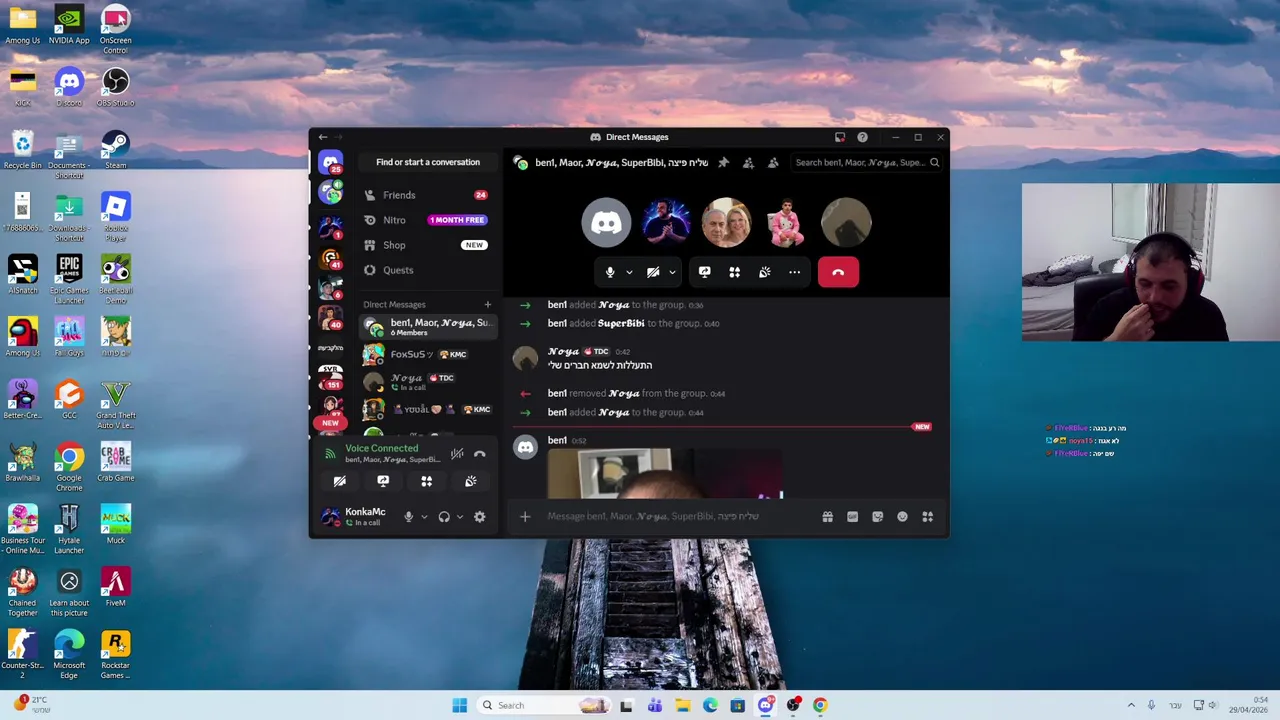The width and height of the screenshot is (1280, 720).
Task: Share your screen in call controls
Action: (704, 272)
